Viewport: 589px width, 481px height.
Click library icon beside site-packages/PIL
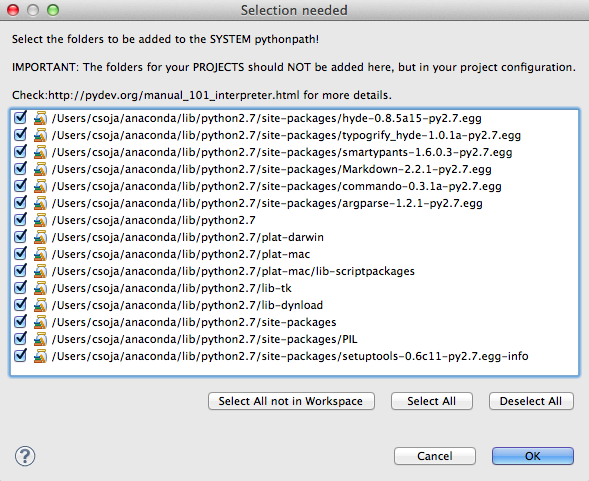(40, 339)
